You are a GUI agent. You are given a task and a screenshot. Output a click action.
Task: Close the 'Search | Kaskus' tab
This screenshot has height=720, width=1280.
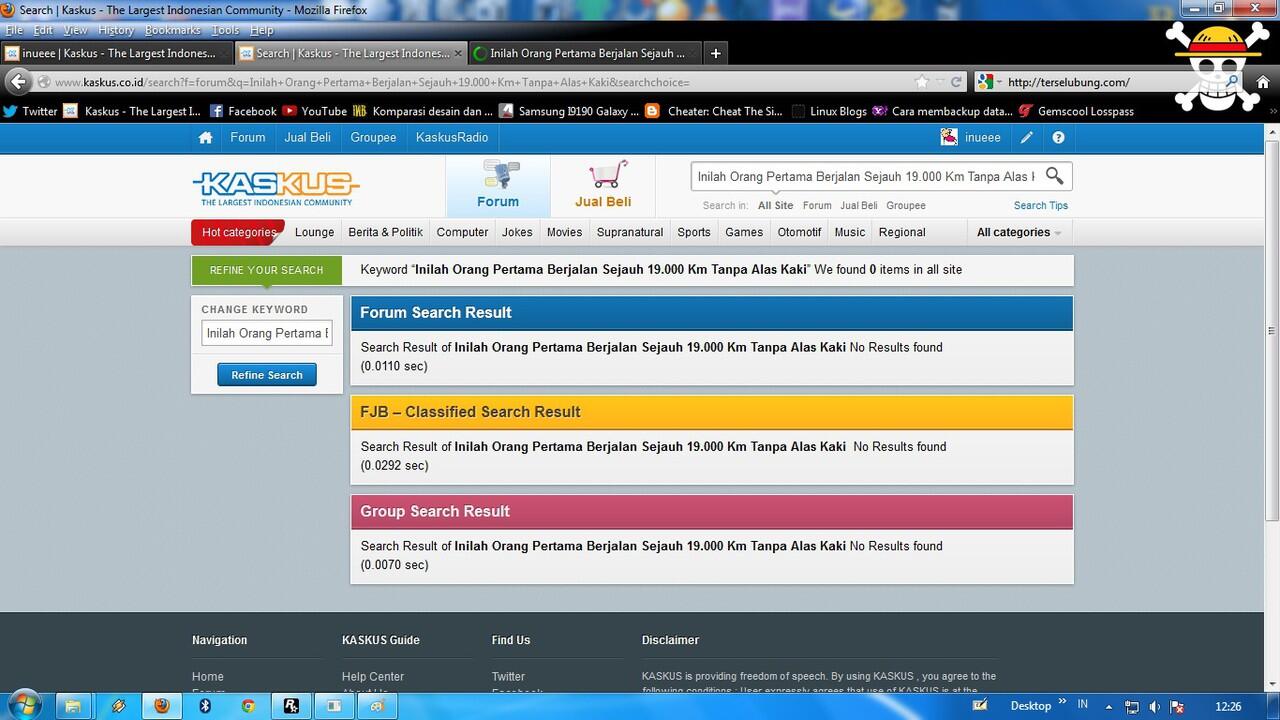[458, 53]
